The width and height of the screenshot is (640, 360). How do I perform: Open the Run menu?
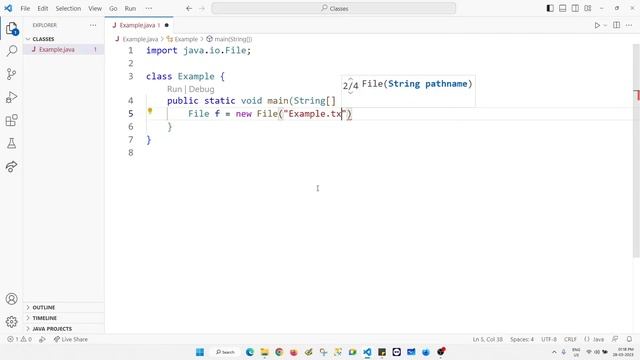130,8
